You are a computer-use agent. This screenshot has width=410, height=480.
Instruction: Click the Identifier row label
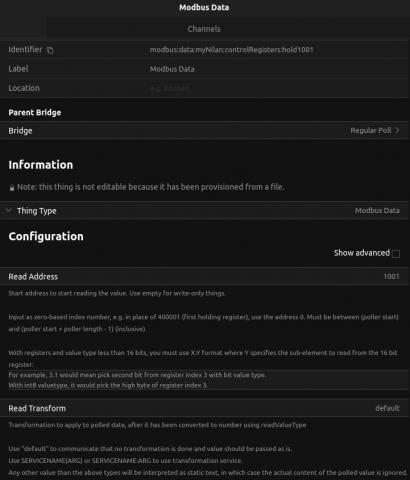(25, 50)
